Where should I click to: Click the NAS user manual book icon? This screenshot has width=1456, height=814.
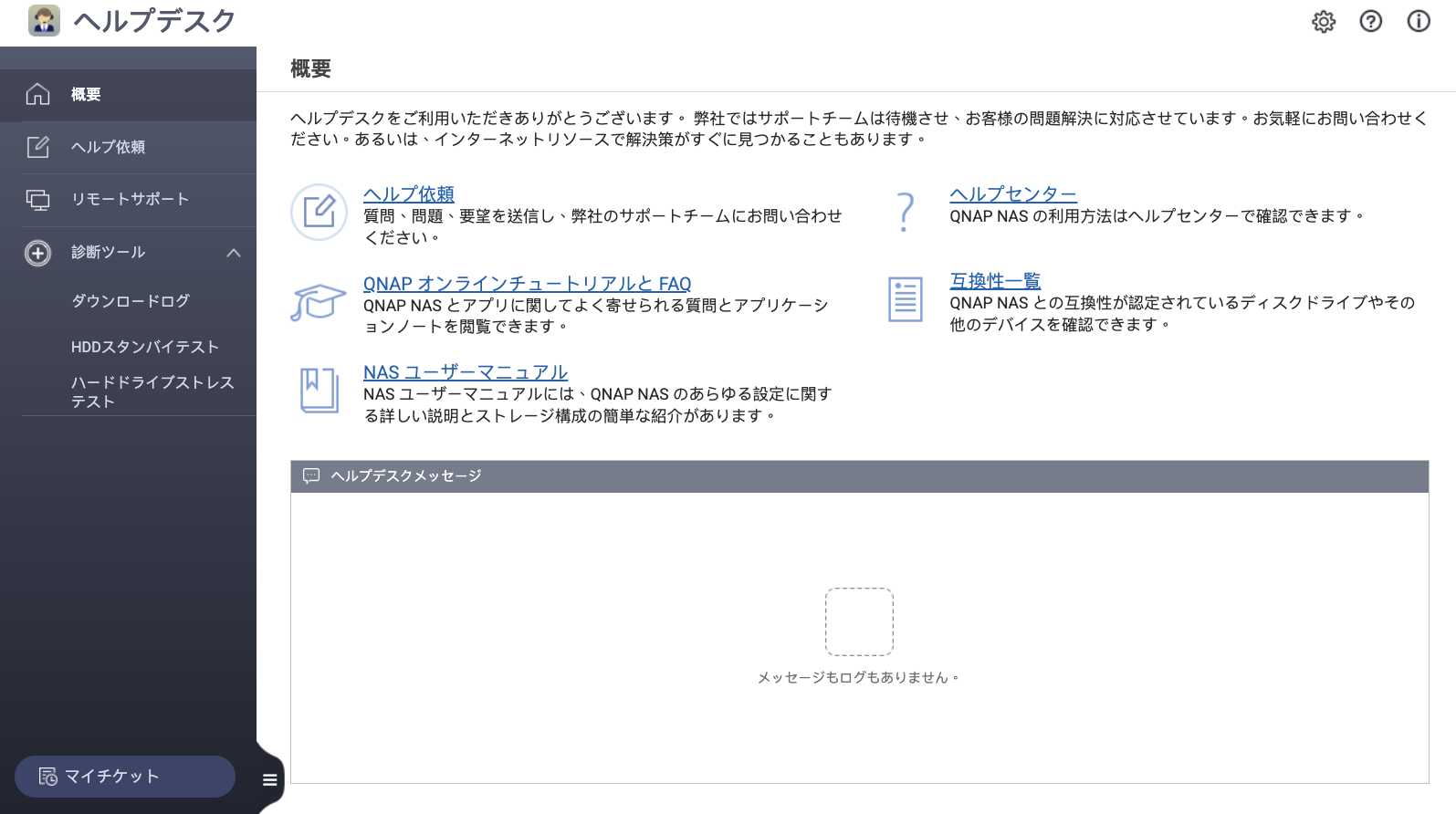click(319, 391)
